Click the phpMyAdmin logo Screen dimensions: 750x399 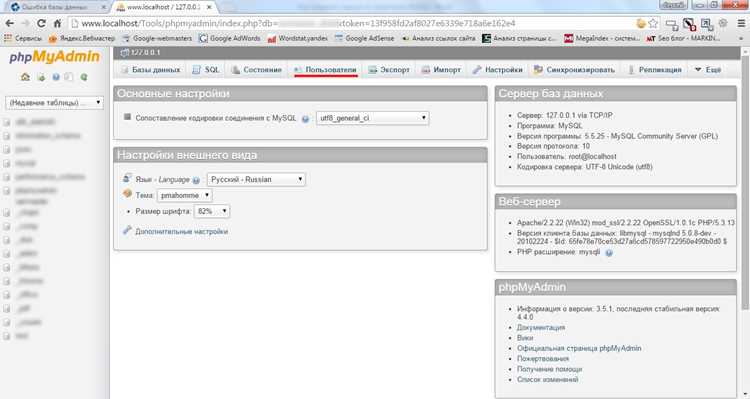click(55, 57)
